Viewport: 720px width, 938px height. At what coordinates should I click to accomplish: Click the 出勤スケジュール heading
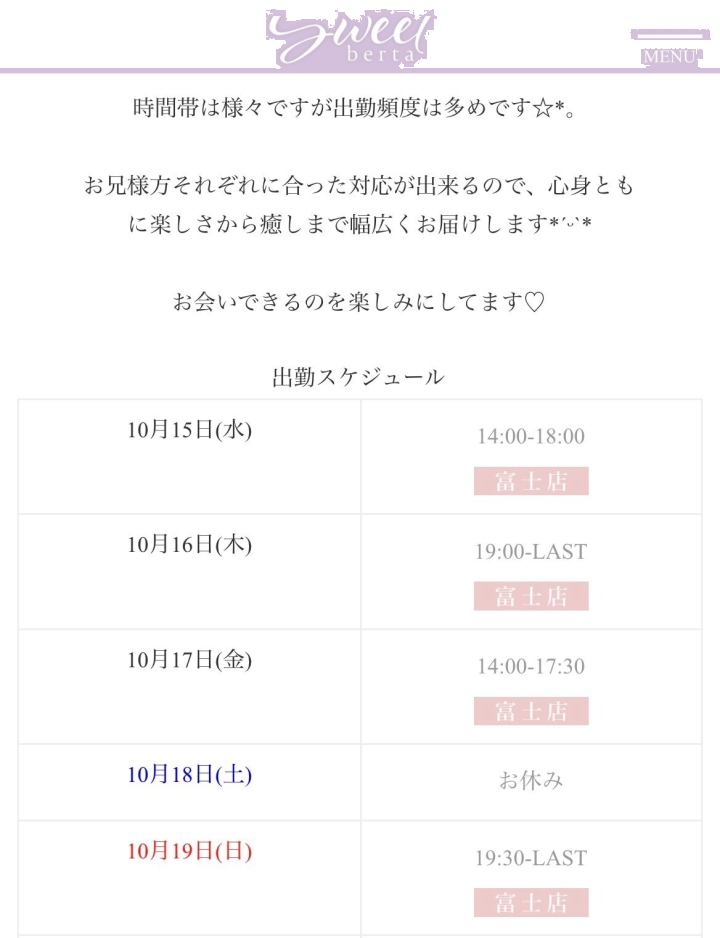click(358, 377)
